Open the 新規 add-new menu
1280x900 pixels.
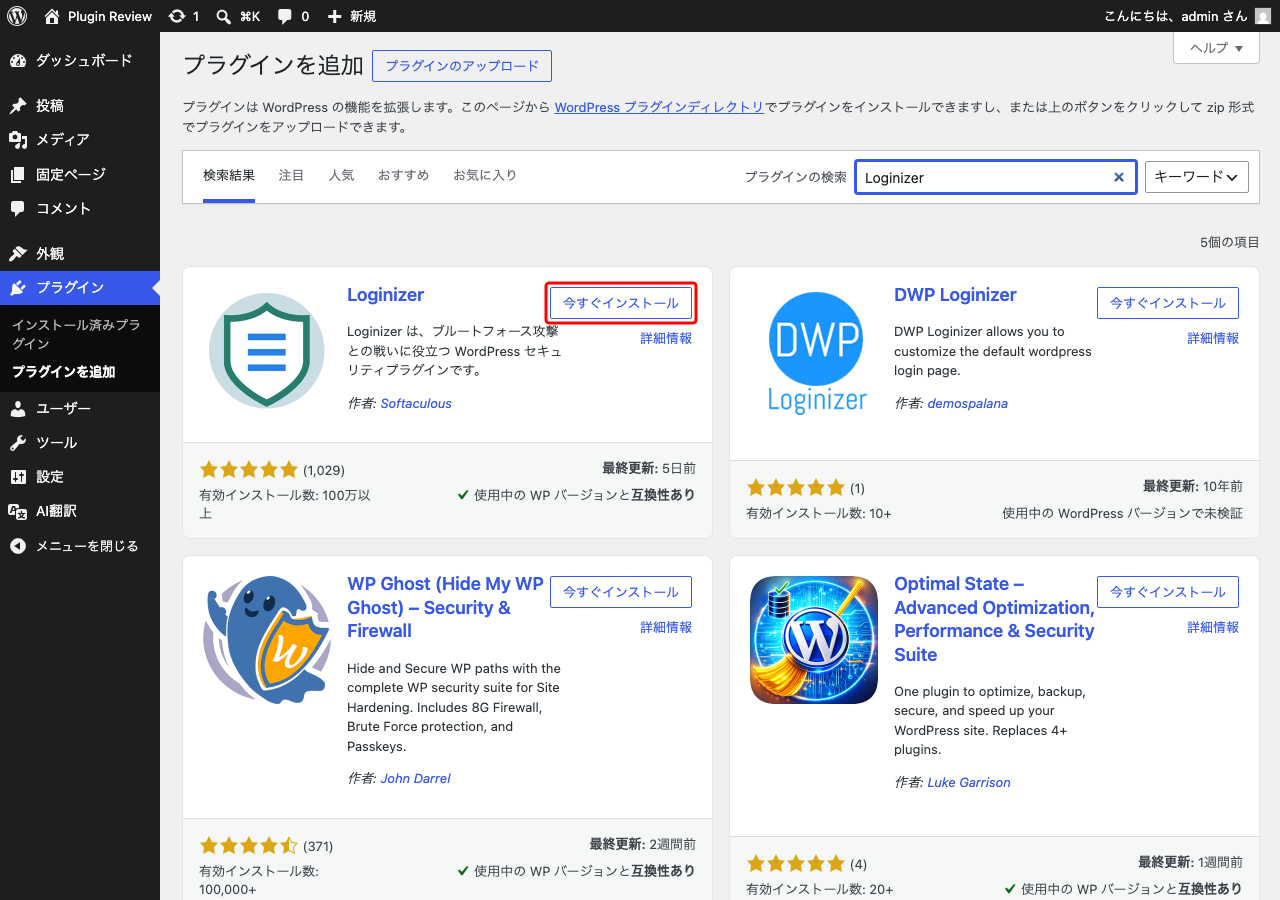point(351,16)
